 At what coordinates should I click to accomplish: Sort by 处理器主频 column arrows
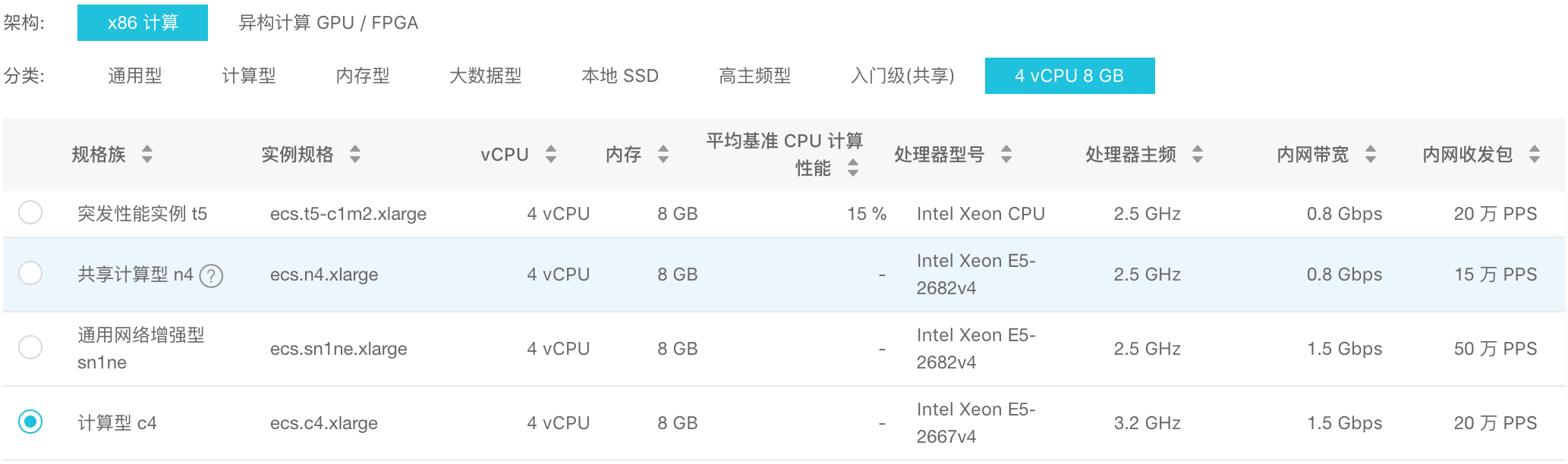click(1198, 155)
